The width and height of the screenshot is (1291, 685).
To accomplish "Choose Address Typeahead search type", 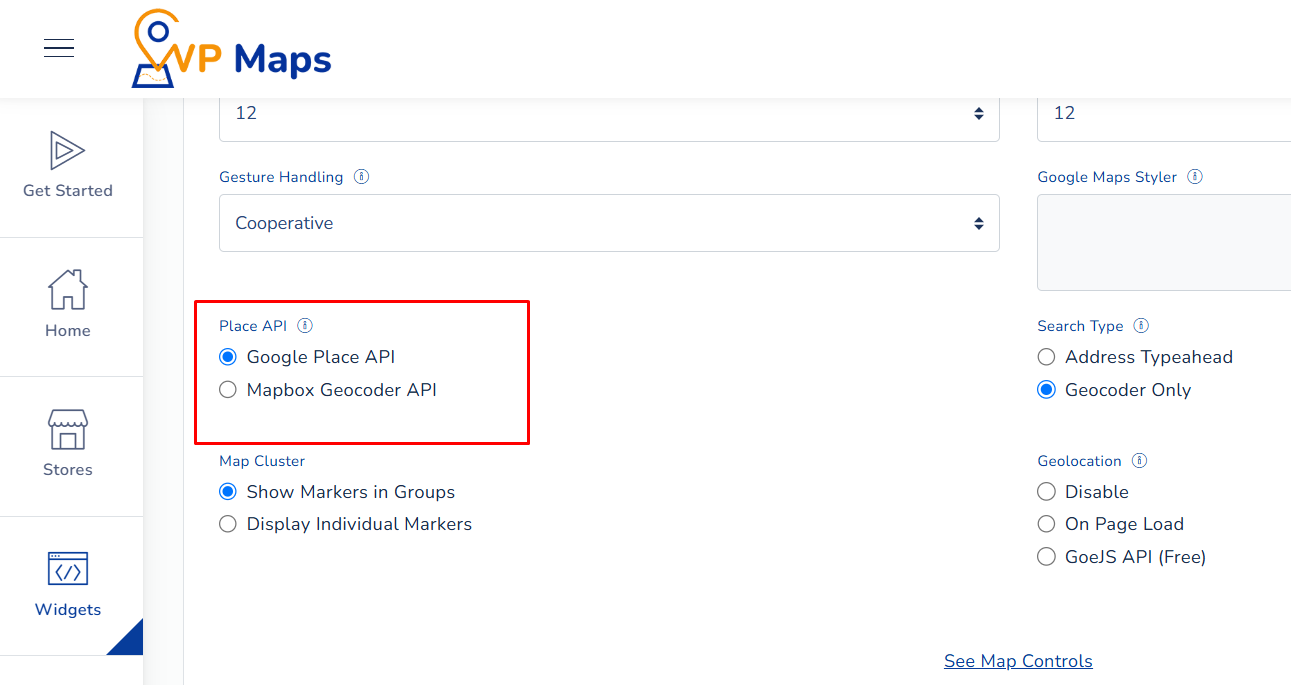I will [1046, 356].
